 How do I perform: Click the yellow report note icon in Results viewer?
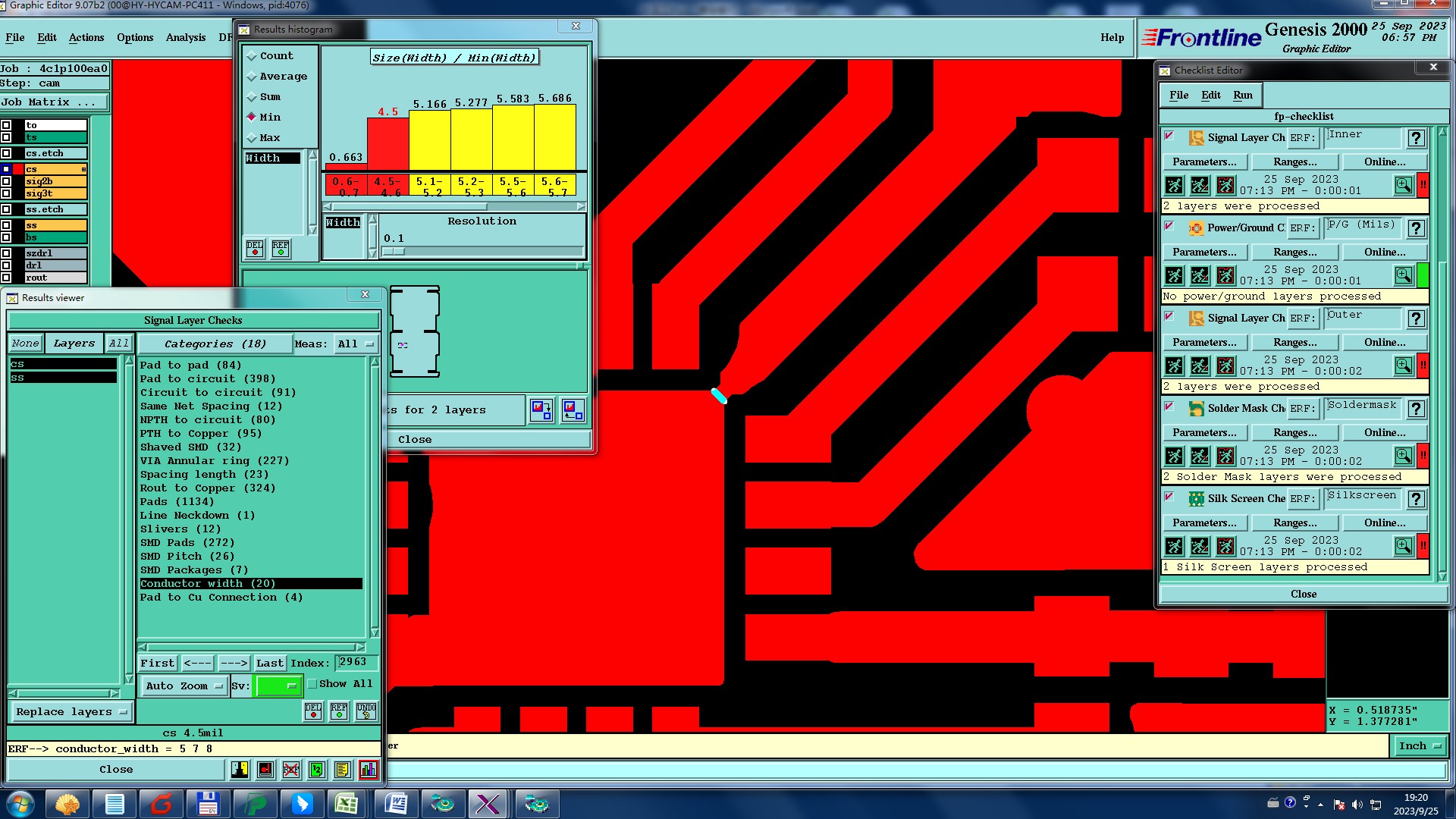342,770
